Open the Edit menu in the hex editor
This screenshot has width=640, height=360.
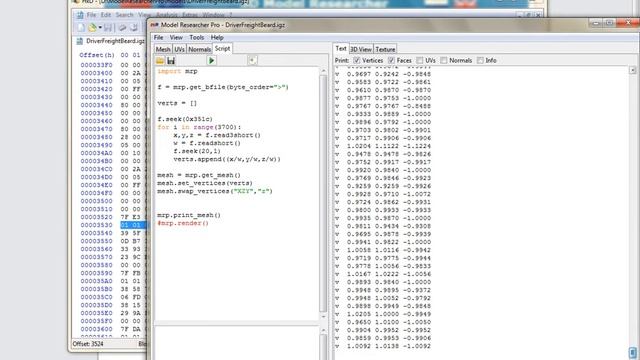(x=106, y=15)
